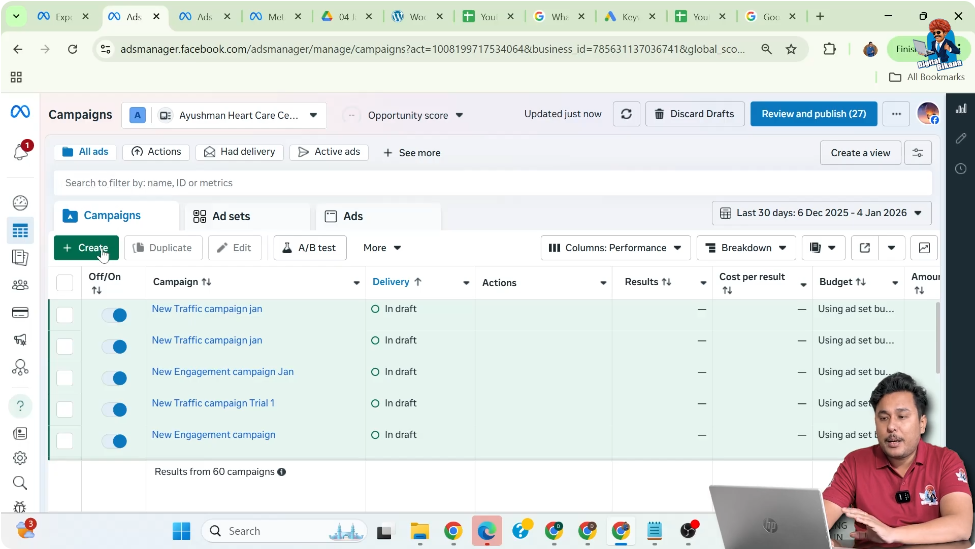Toggle off New Engagement campaign Jan switch
This screenshot has width=975, height=549.
coord(114,378)
